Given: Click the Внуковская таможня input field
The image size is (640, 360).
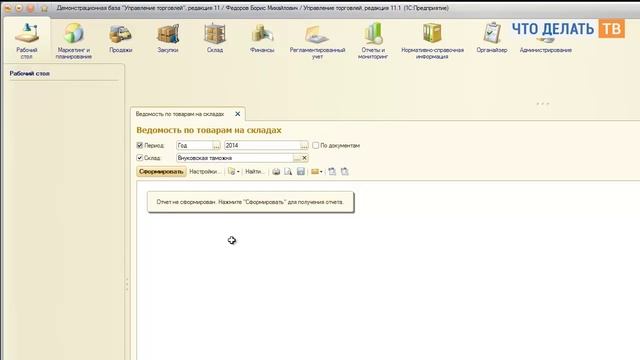Looking at the screenshot, I should (235, 158).
